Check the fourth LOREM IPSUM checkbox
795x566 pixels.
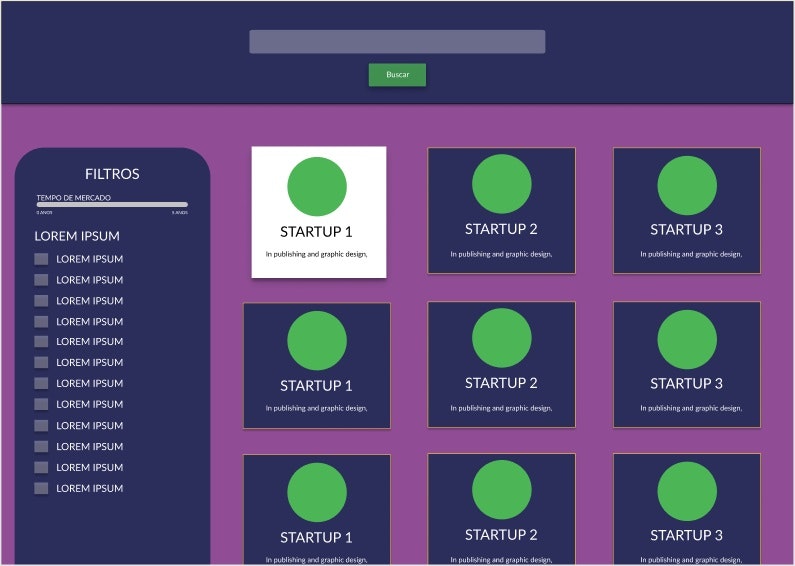(x=41, y=322)
